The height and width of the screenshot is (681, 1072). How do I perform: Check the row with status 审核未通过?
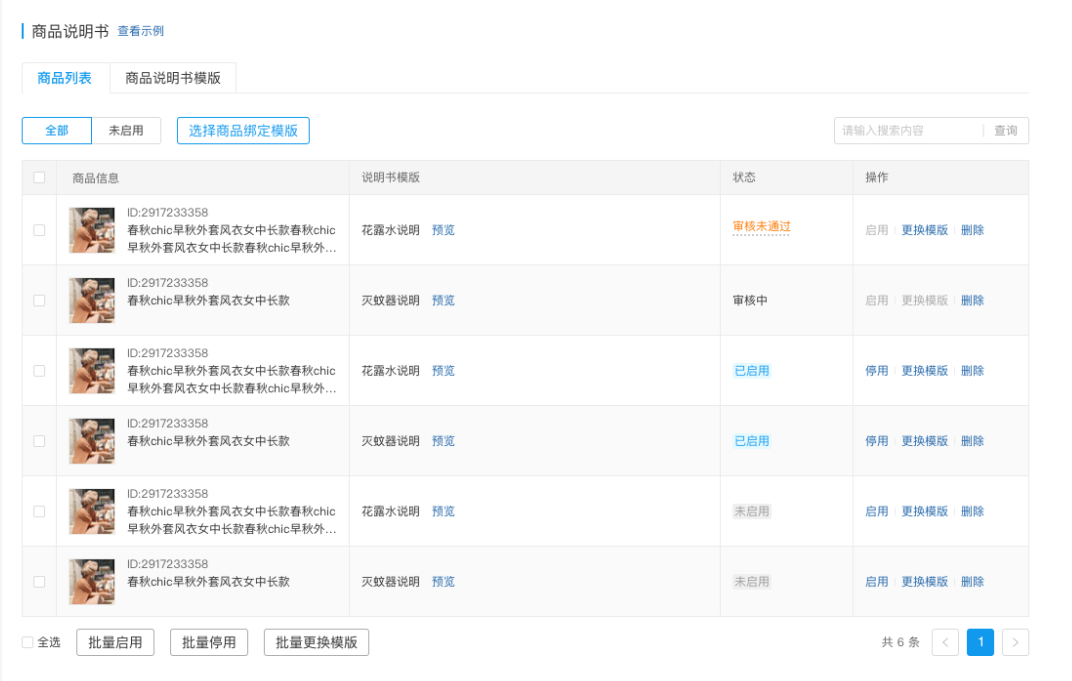(39, 230)
